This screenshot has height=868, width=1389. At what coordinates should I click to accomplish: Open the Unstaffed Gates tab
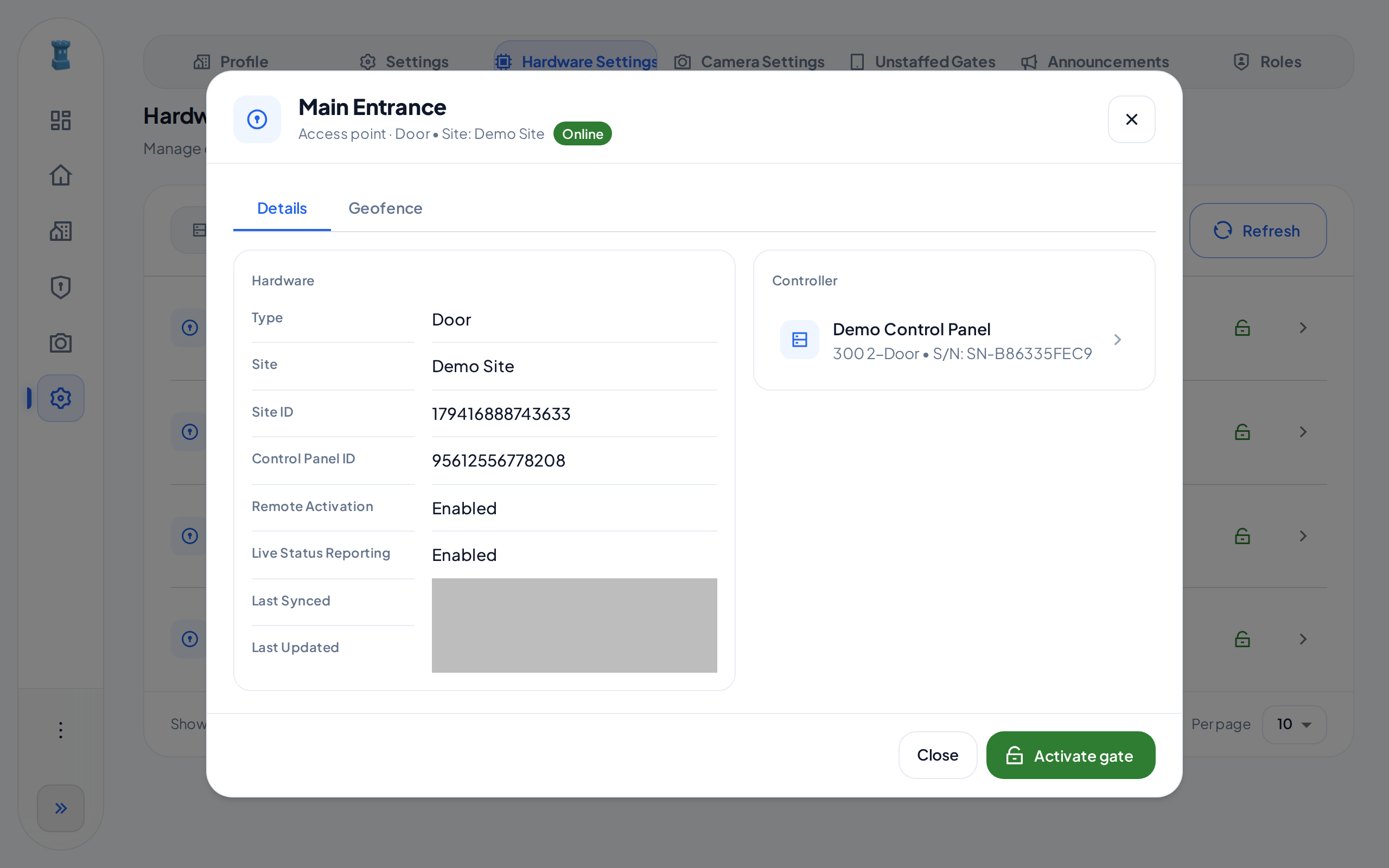click(x=922, y=62)
